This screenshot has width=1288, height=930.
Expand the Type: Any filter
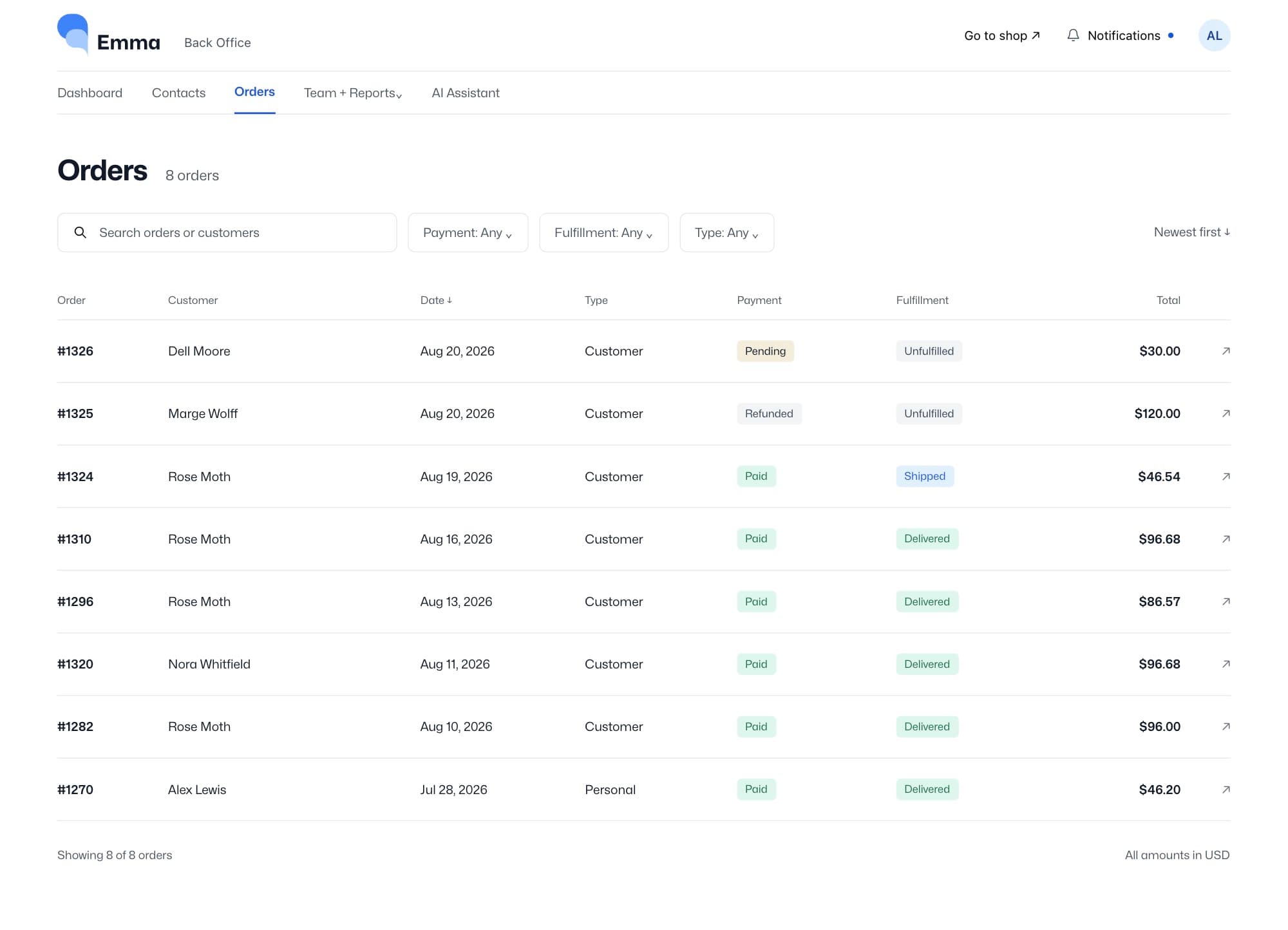tap(727, 232)
